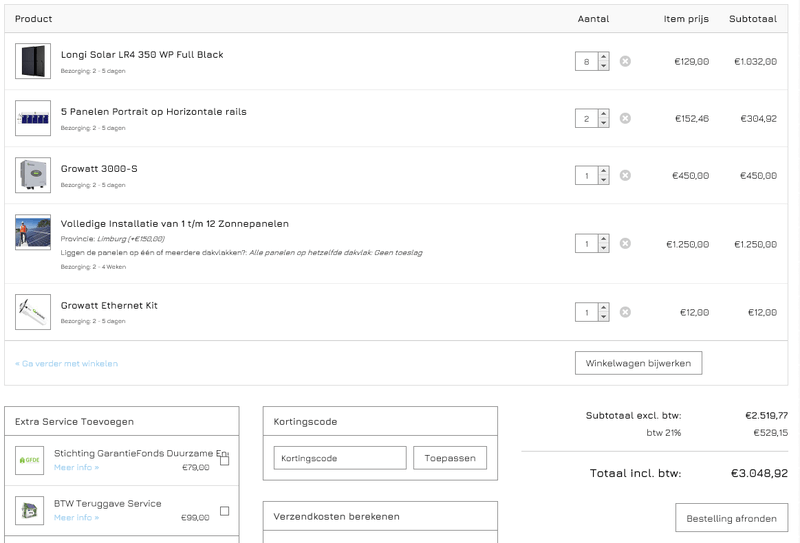Click the €1.032,00 subtotal for Longi Solar
This screenshot has height=543, width=800.
point(756,62)
